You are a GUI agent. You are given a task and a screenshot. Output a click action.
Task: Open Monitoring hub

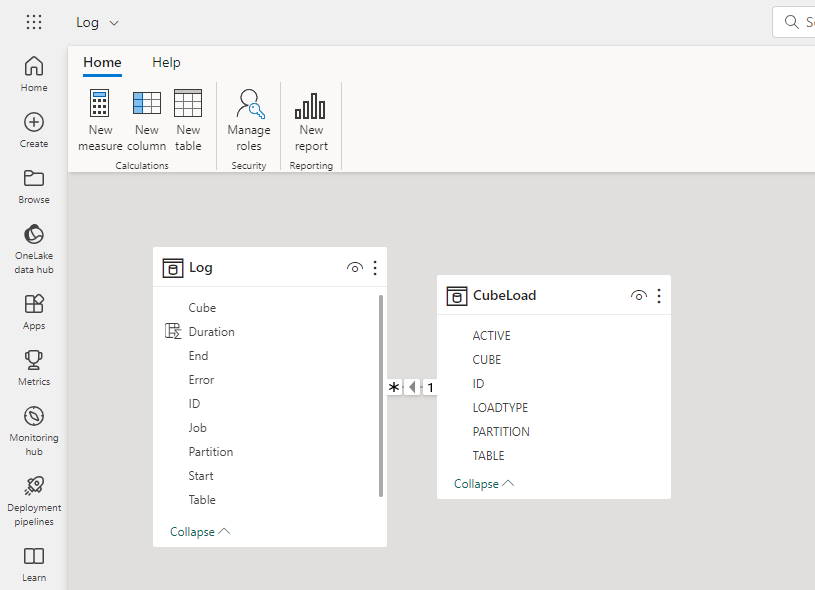(34, 430)
